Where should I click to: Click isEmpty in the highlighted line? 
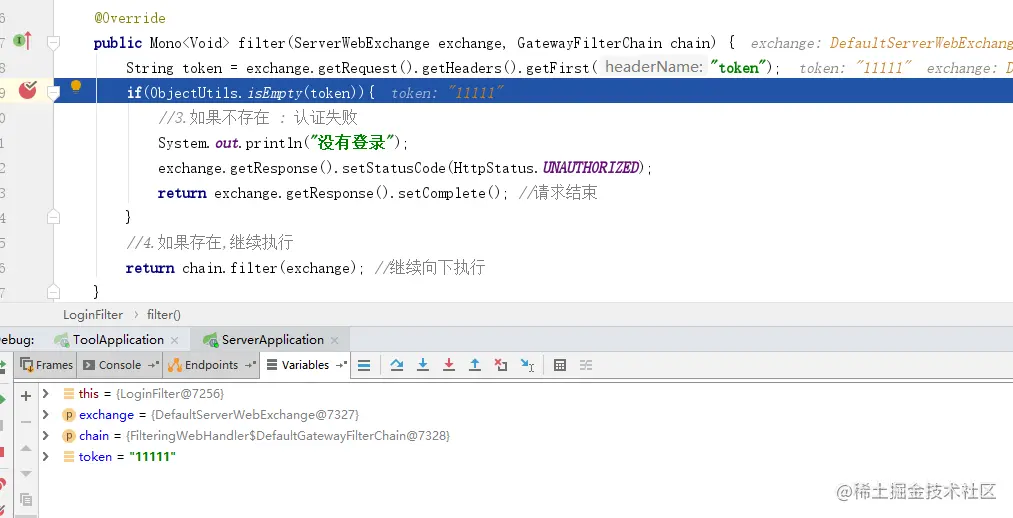point(275,93)
